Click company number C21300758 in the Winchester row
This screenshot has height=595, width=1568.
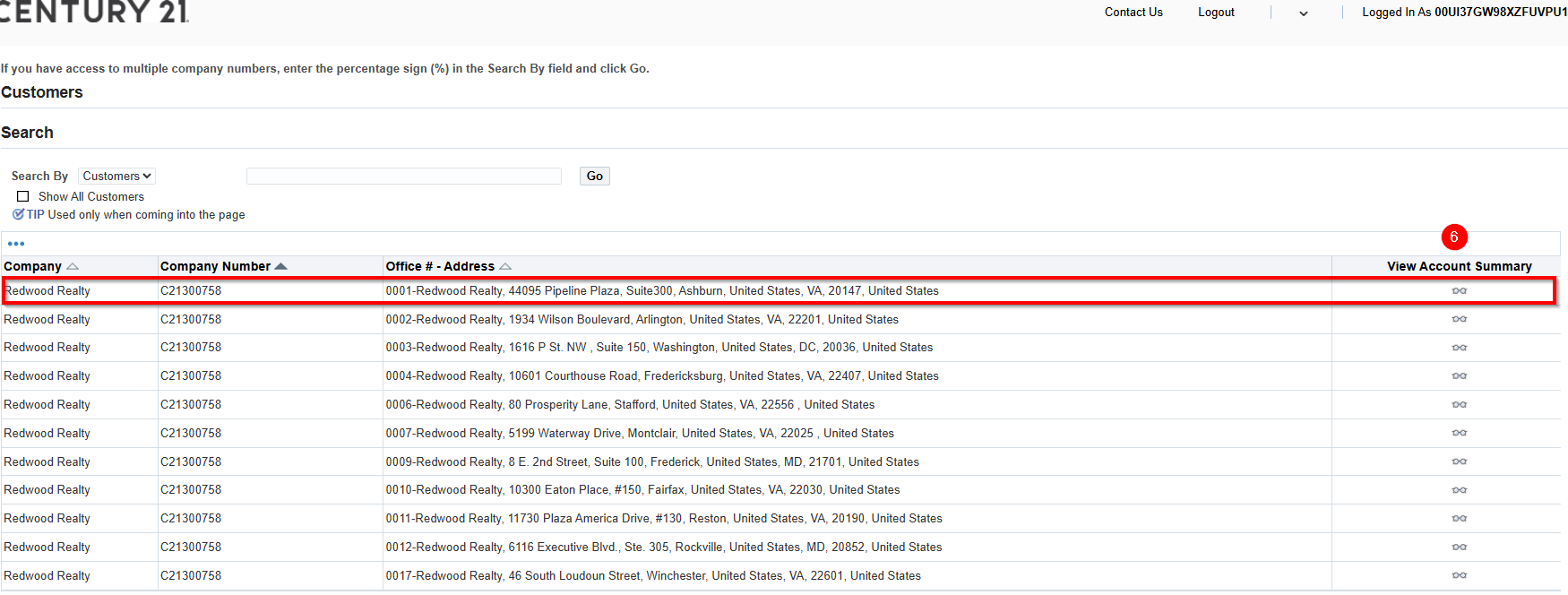191,575
